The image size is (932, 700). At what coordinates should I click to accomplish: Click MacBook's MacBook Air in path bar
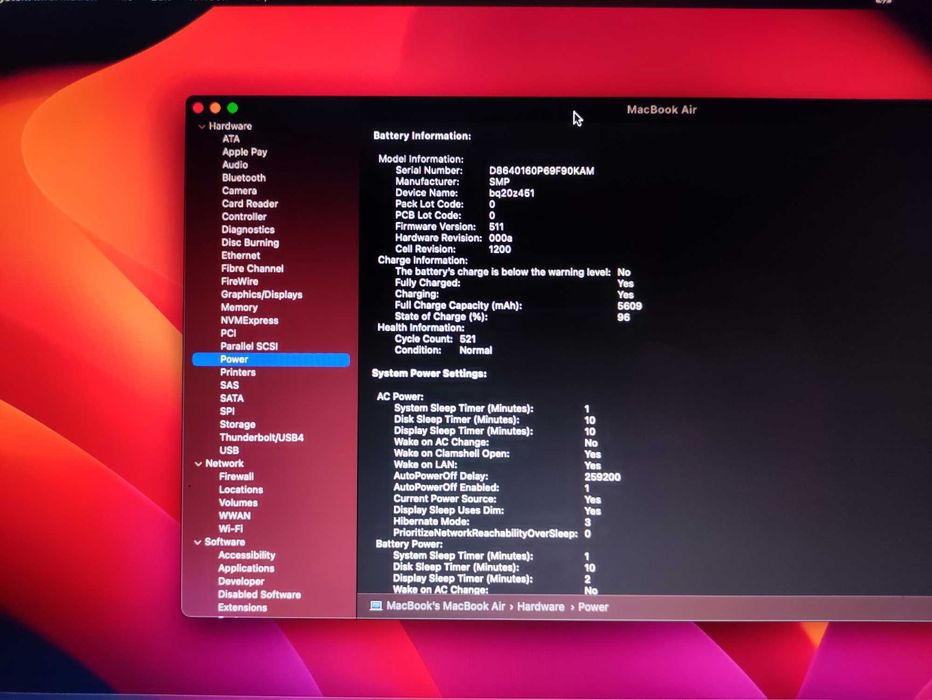[x=445, y=606]
